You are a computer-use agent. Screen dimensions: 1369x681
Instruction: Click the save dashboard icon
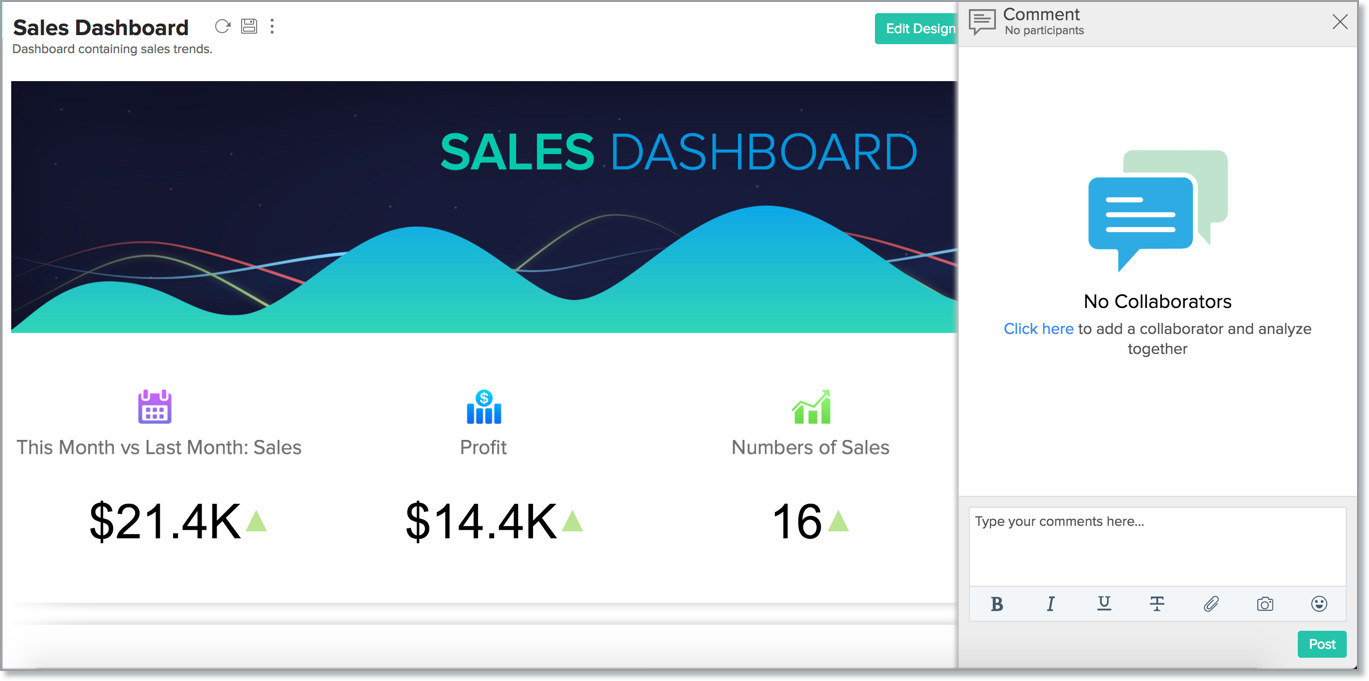[x=249, y=27]
